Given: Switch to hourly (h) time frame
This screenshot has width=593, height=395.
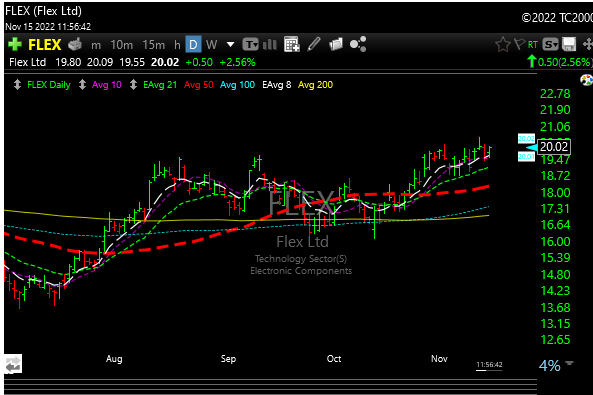Looking at the screenshot, I should tap(177, 45).
